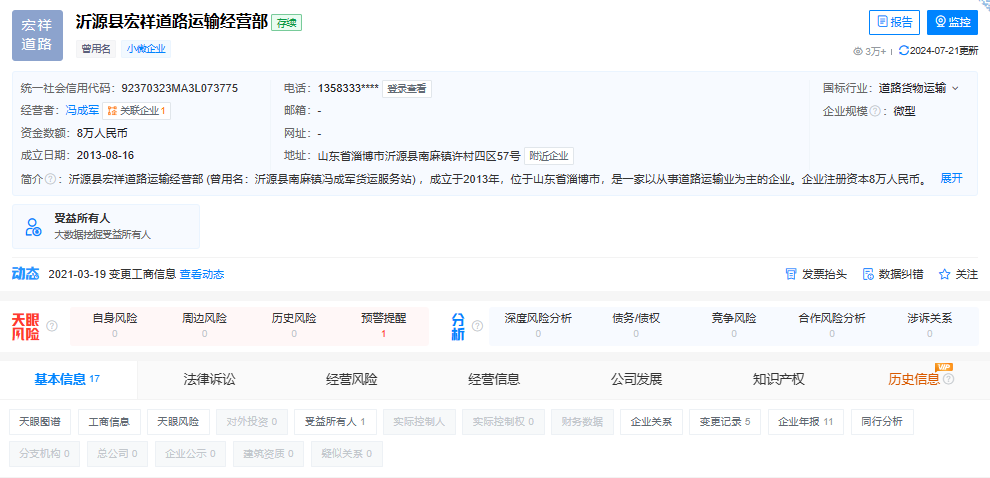Open 关联企业 1 button
The width and height of the screenshot is (990, 478).
[136, 111]
